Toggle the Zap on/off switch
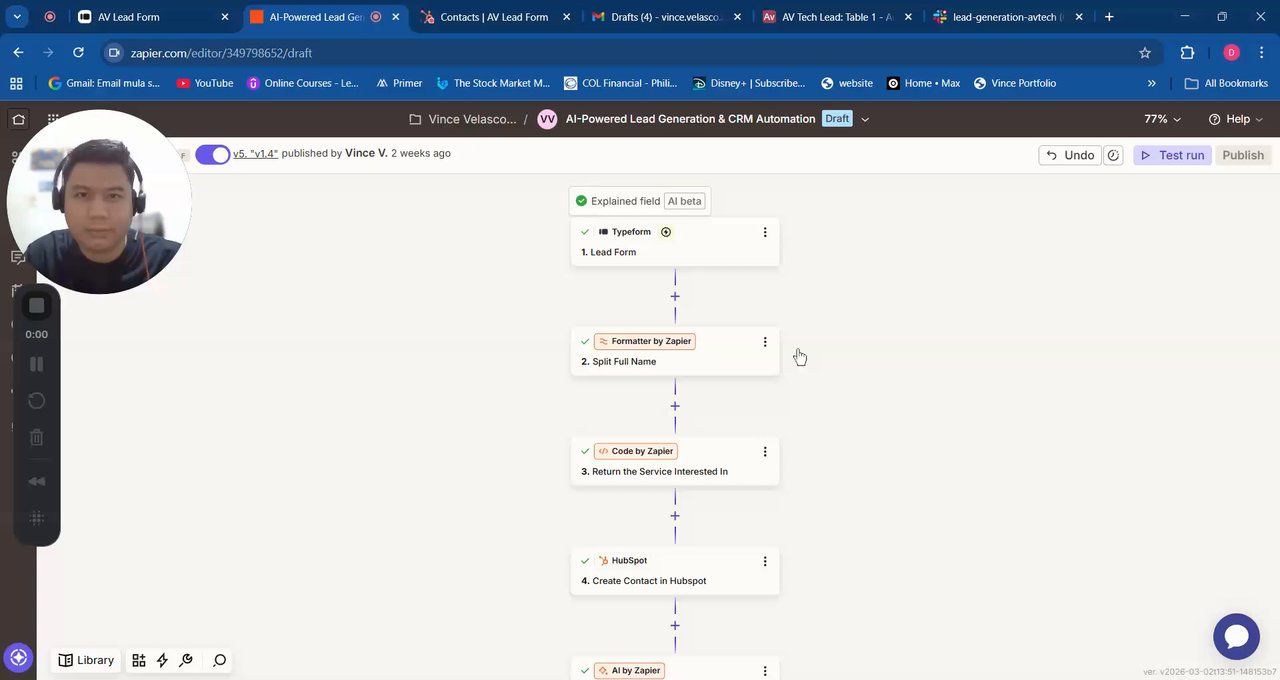This screenshot has width=1280, height=680. click(213, 155)
